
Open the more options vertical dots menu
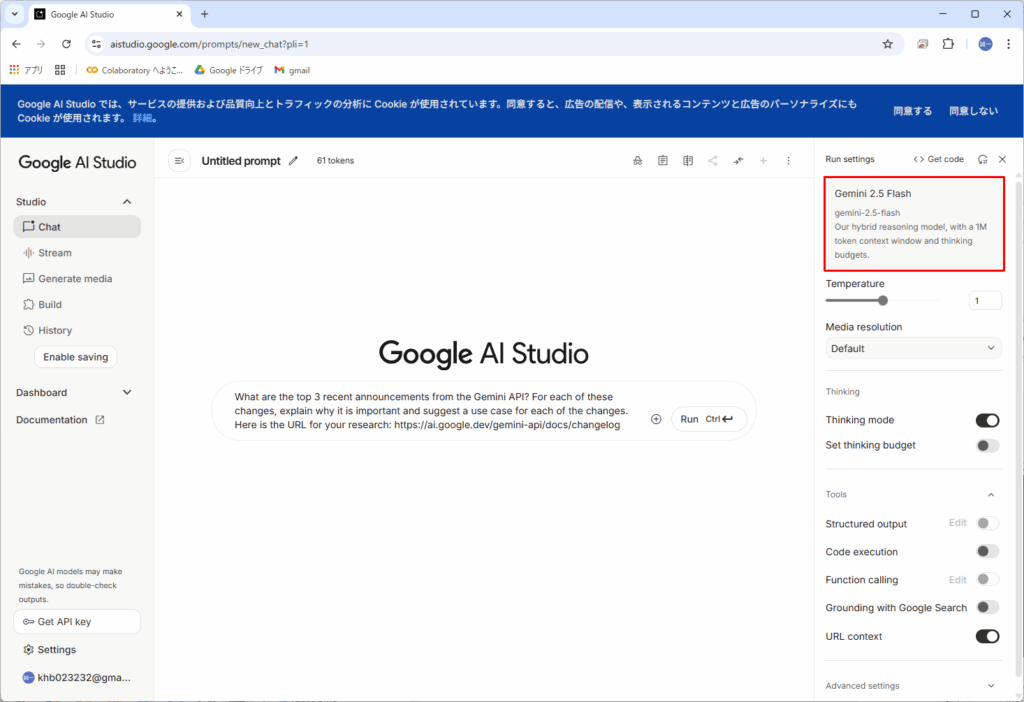[x=788, y=161]
